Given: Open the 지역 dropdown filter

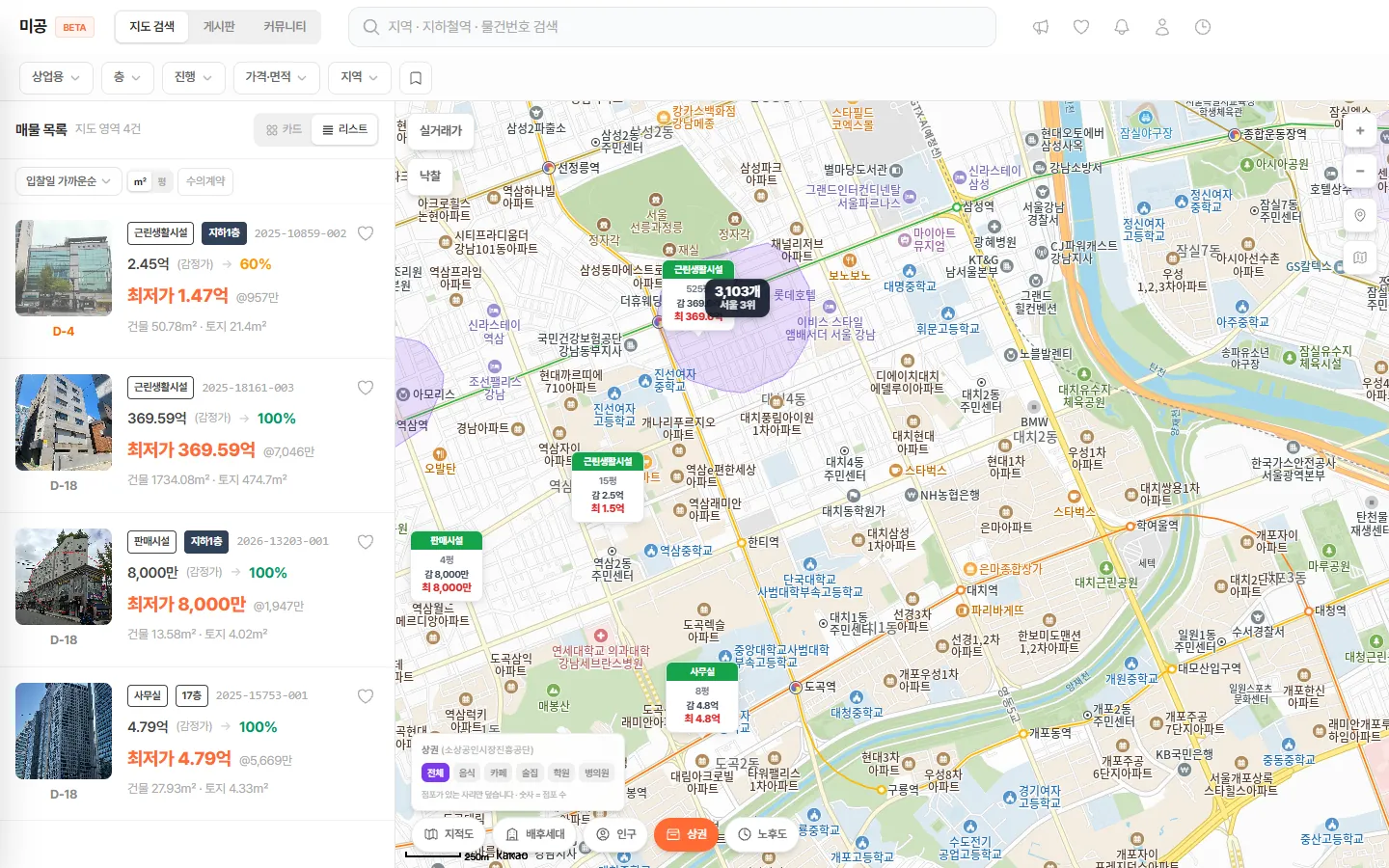Looking at the screenshot, I should click(360, 77).
